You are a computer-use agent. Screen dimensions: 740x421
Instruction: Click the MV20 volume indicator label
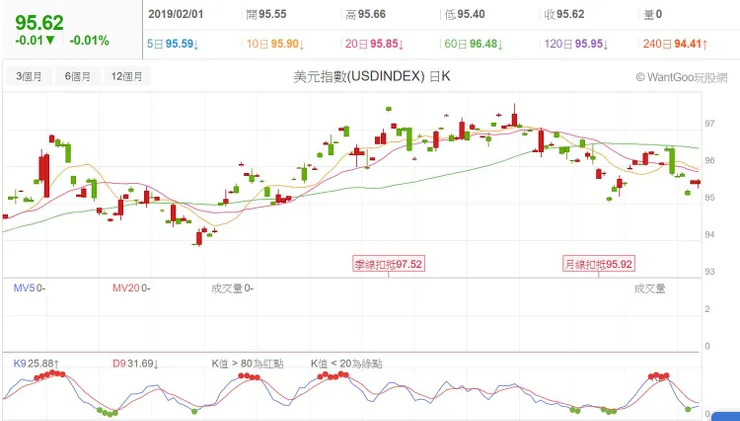coord(131,288)
